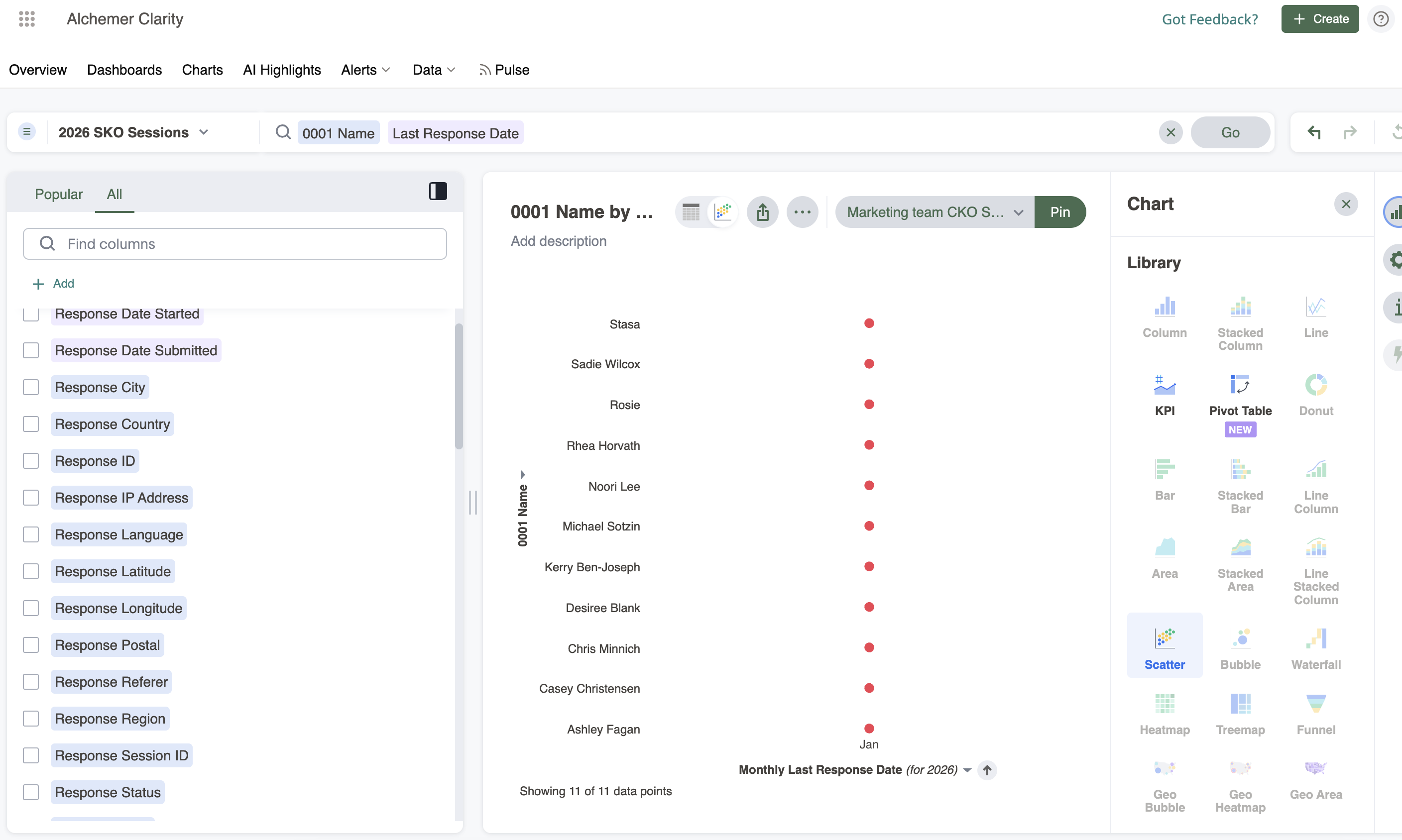Open the Got Feedback? link
Viewport: 1402px width, 840px height.
tap(1209, 19)
